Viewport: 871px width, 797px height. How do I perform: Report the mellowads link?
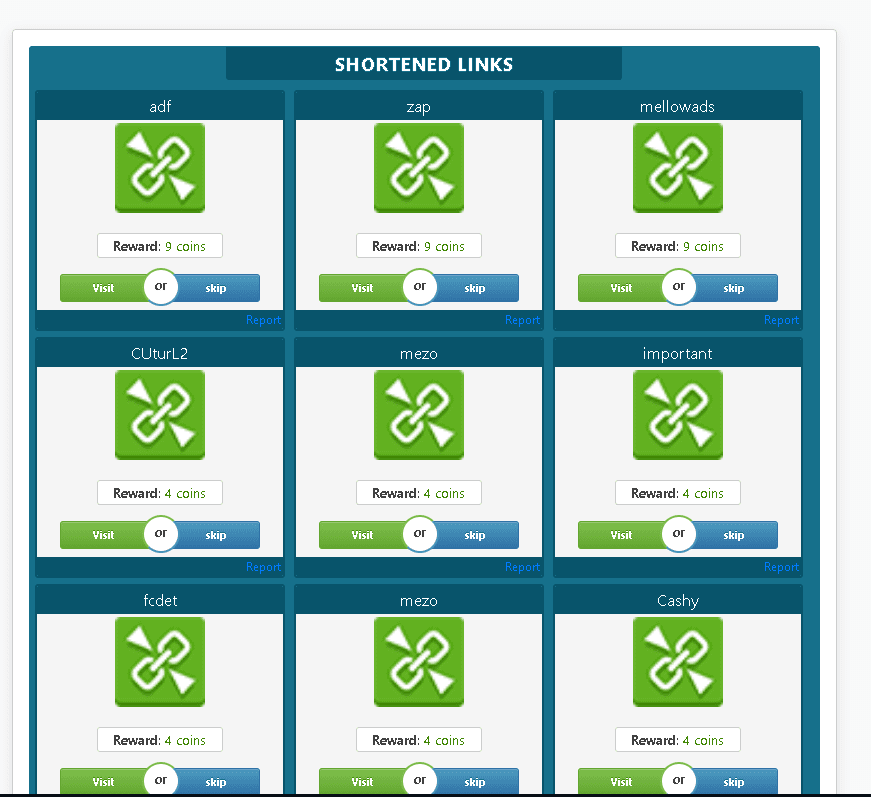(781, 320)
